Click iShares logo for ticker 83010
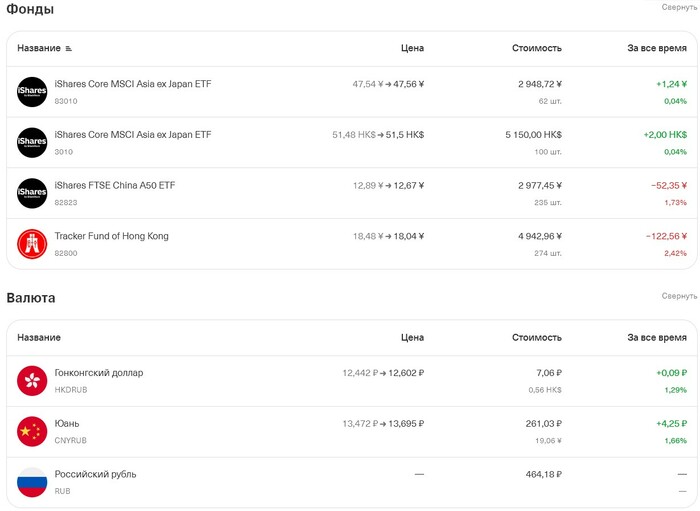 32,92
